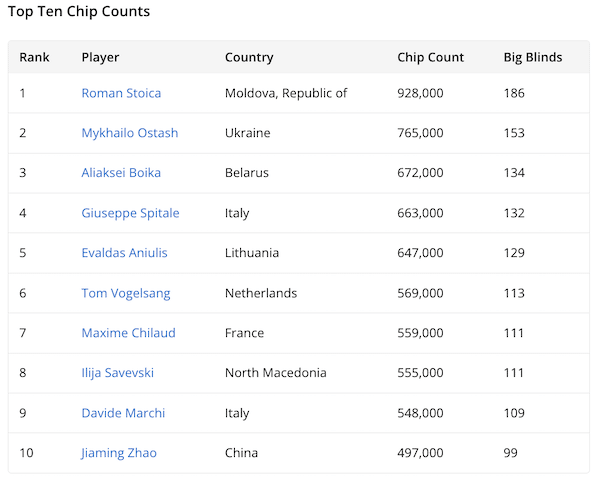Click the Rank column header
The width and height of the screenshot is (600, 483).
34,57
